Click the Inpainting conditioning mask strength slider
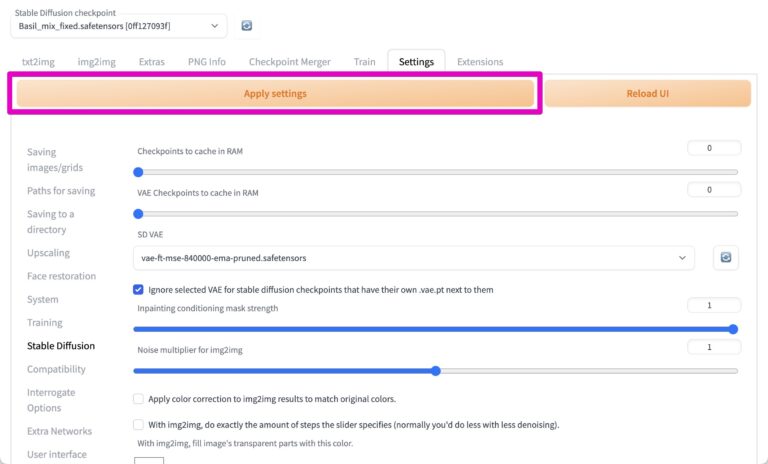This screenshot has height=464, width=768. tap(435, 329)
